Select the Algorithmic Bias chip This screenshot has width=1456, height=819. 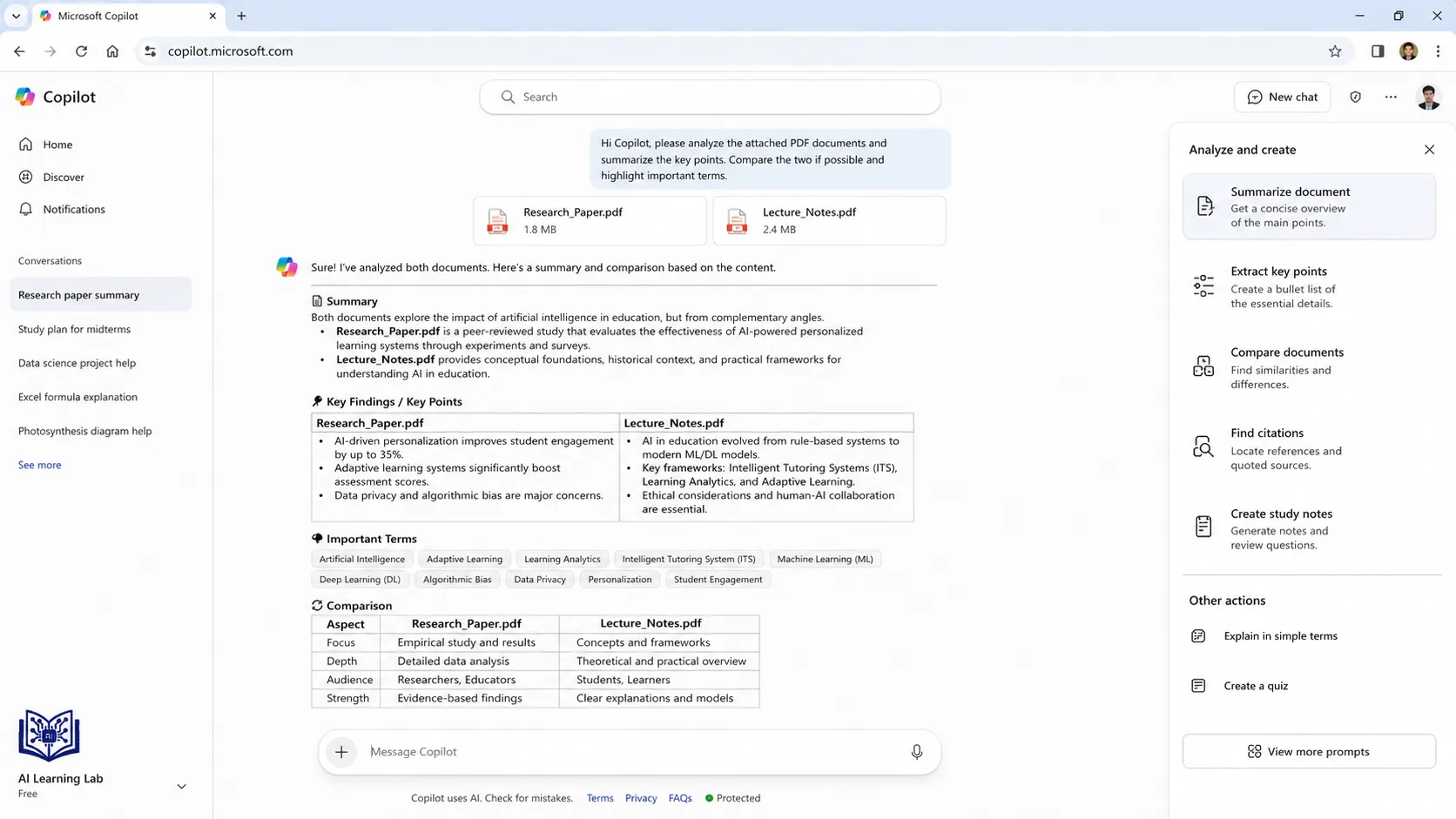pos(457,580)
